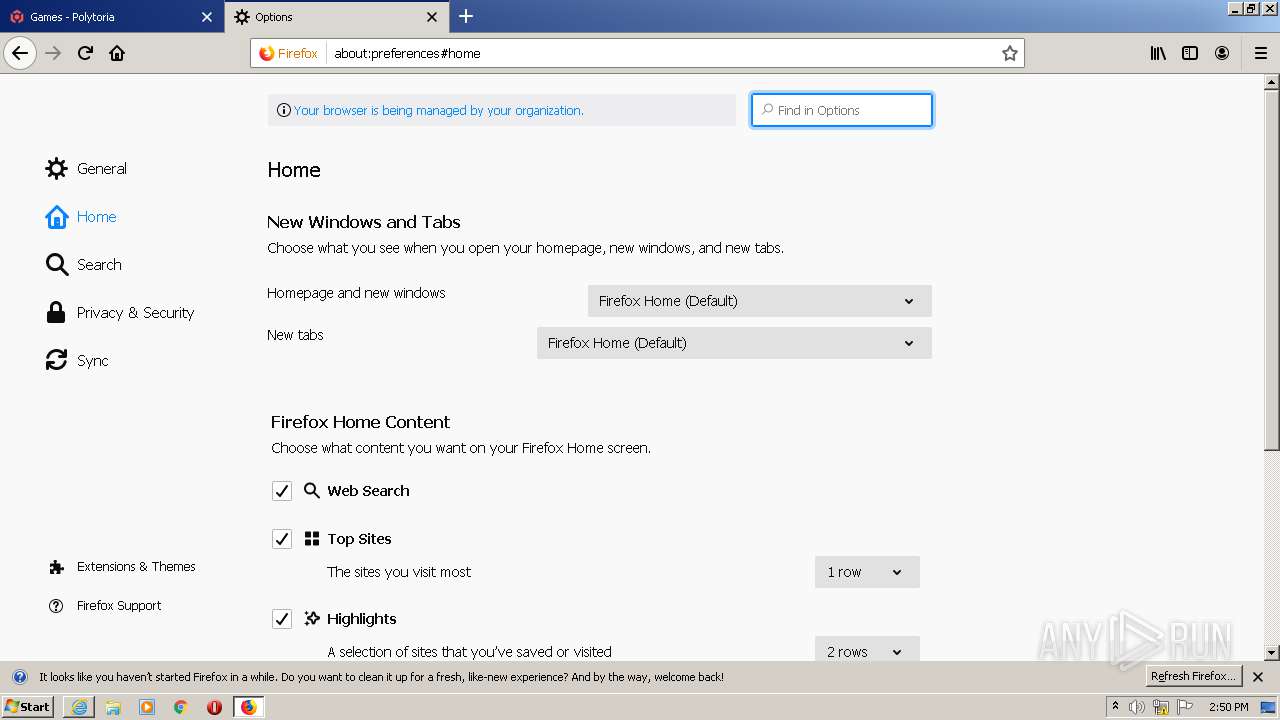Bookmark this page with the star icon

coord(1010,53)
